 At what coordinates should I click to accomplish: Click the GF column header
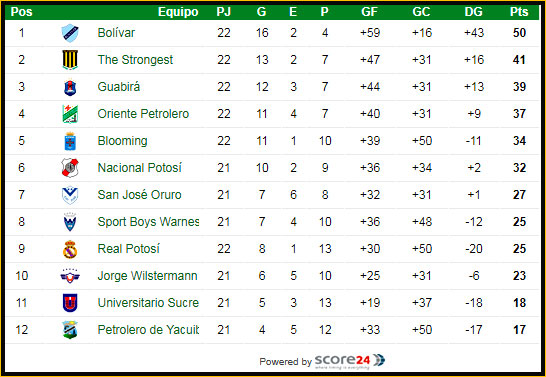[x=369, y=12]
